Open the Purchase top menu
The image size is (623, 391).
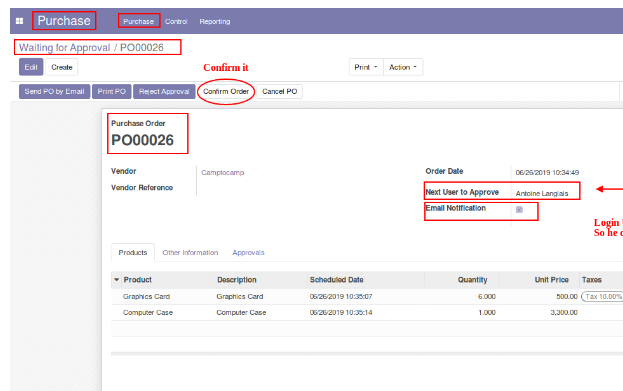pyautogui.click(x=138, y=21)
